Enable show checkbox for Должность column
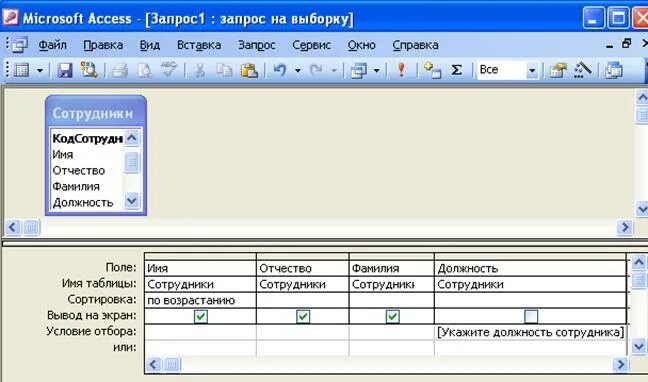648x382 pixels. point(531,316)
